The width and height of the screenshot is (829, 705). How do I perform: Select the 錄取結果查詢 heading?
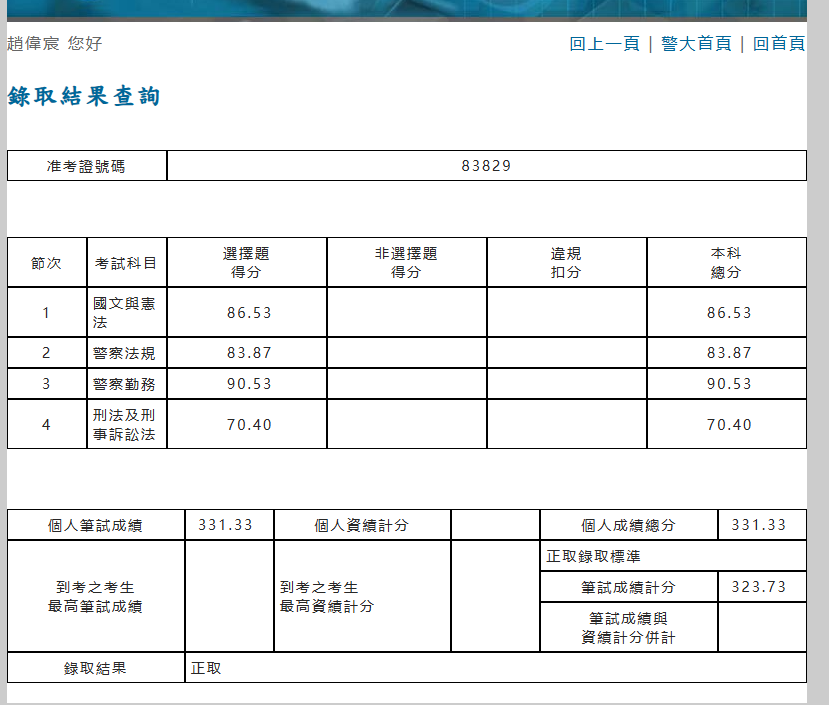pos(84,96)
